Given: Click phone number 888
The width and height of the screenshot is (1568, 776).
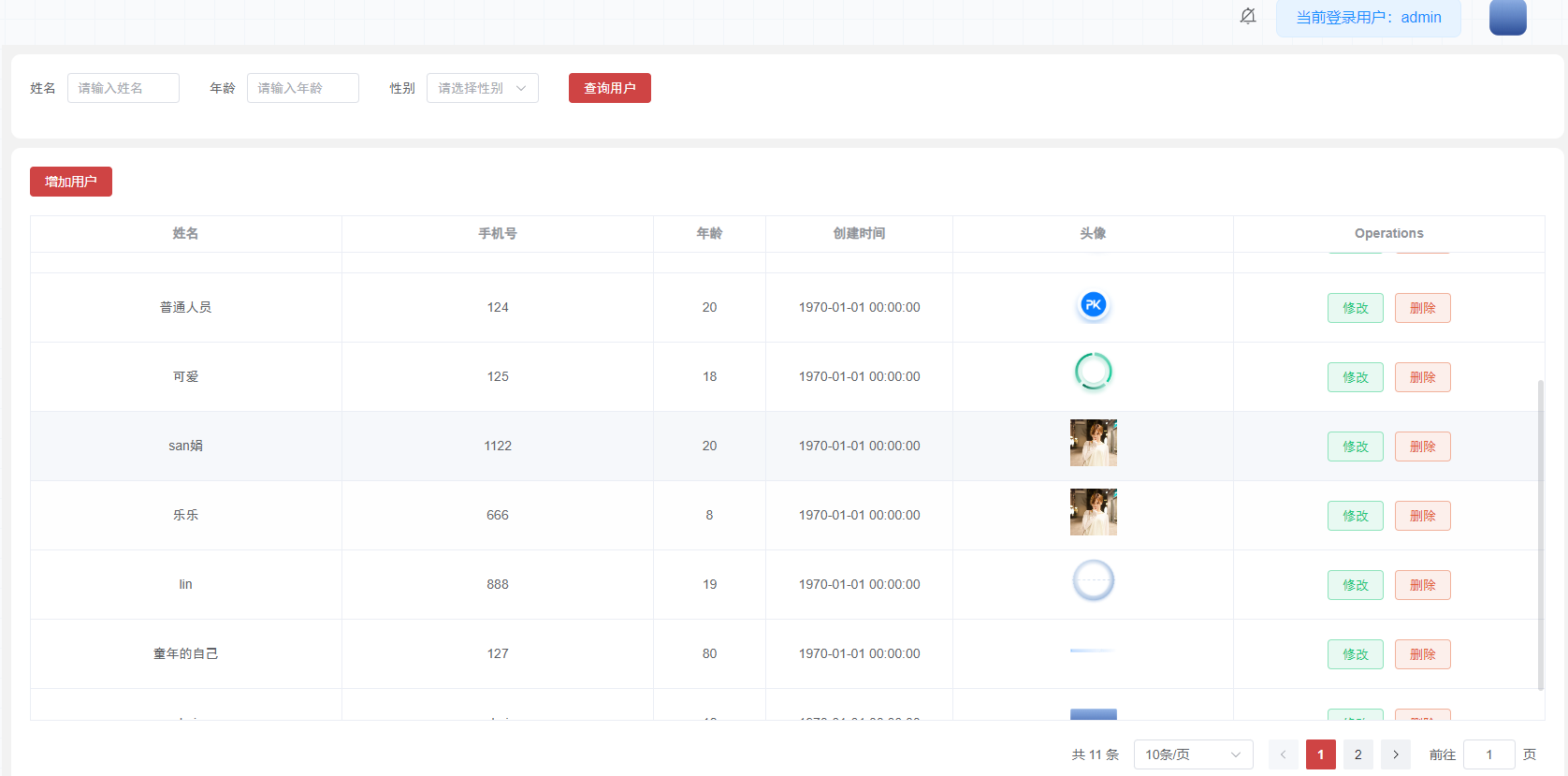Looking at the screenshot, I should (498, 585).
